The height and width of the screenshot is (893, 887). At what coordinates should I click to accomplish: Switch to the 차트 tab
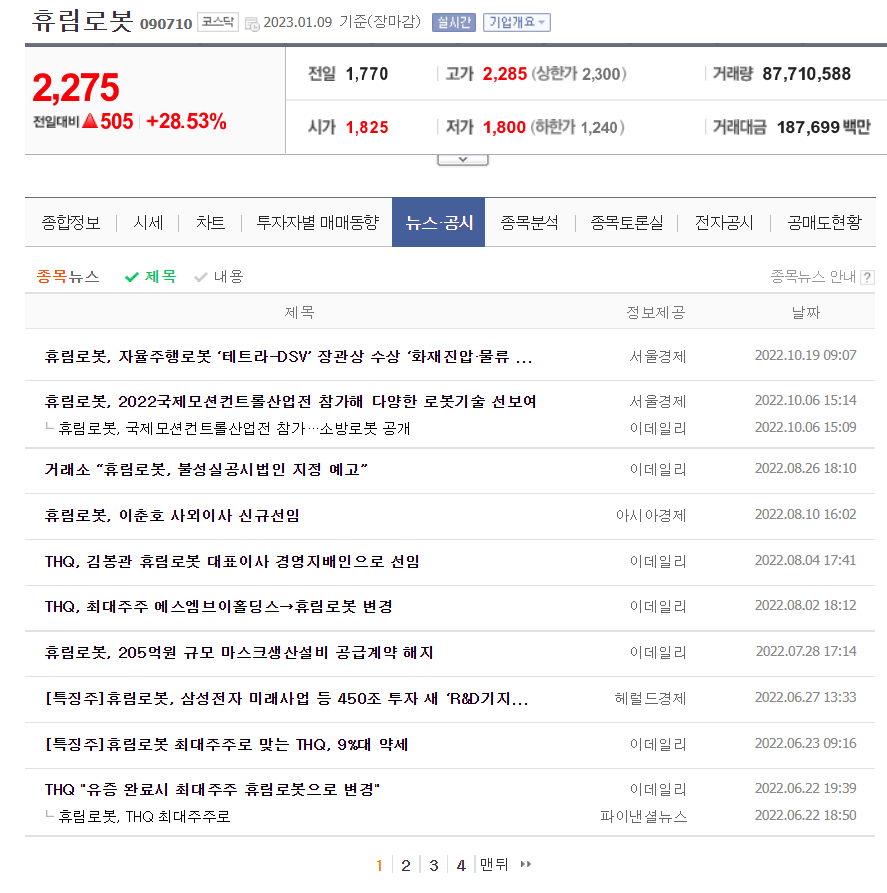click(x=210, y=223)
